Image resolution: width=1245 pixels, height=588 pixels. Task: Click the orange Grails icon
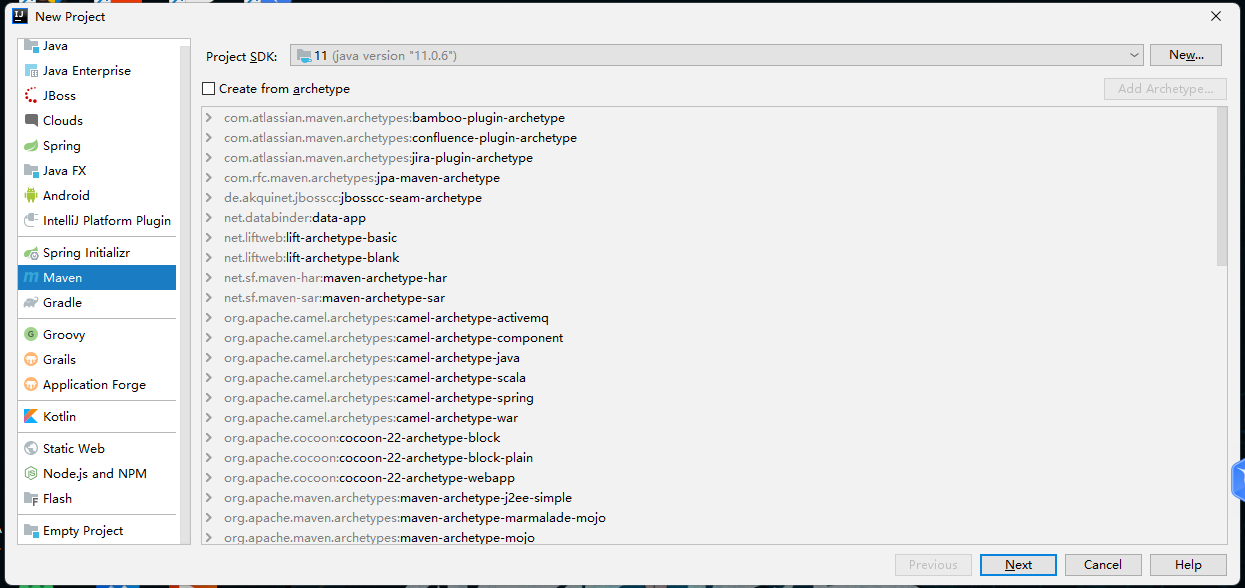point(31,360)
